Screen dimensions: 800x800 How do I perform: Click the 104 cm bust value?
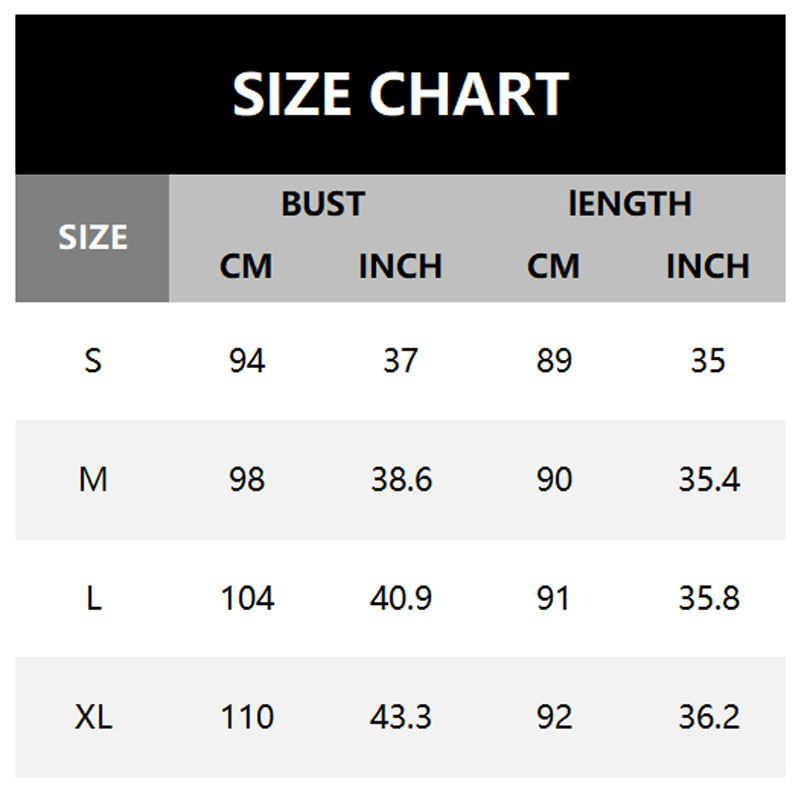(246, 599)
